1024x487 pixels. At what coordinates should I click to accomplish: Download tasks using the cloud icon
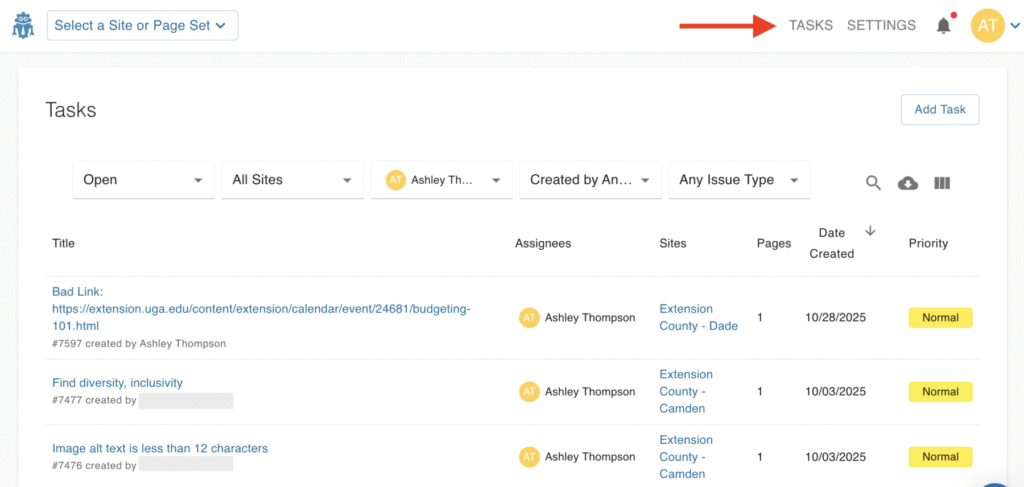tap(908, 182)
